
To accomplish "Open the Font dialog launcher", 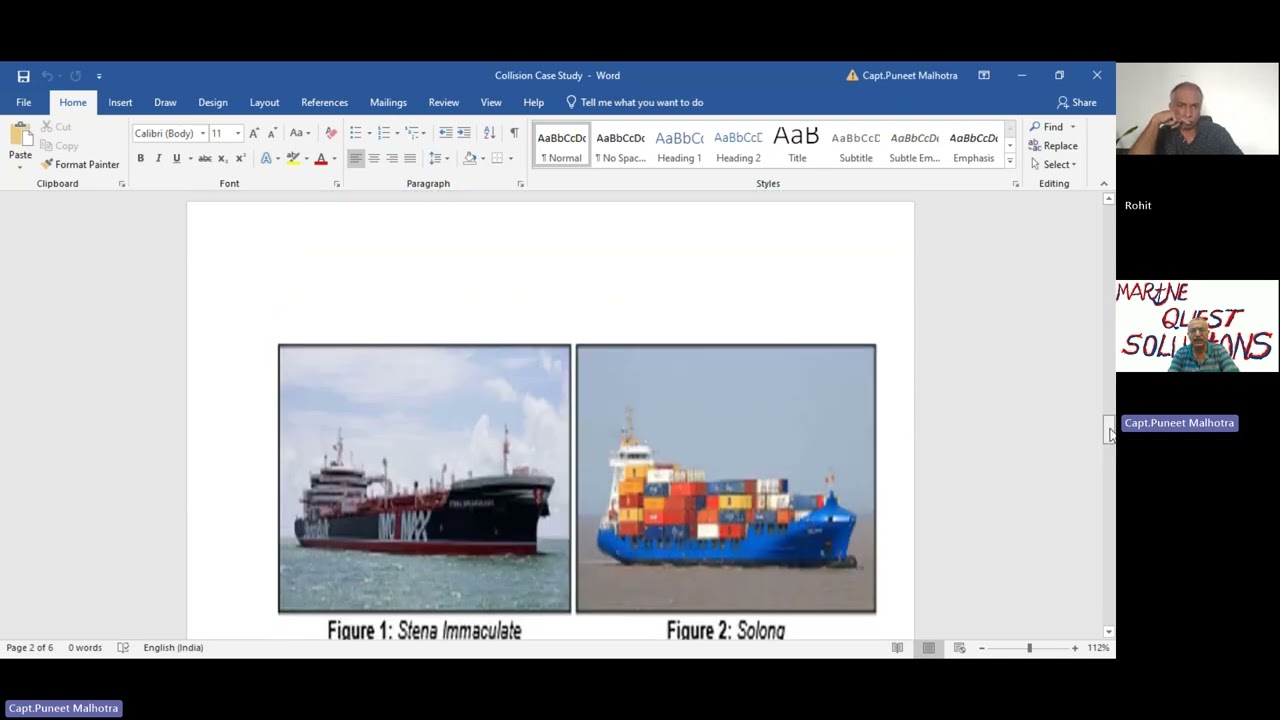I will point(337,184).
